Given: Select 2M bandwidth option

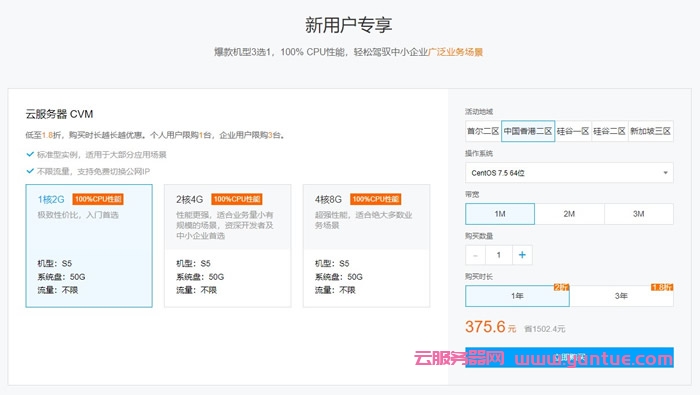Looking at the screenshot, I should (x=569, y=214).
